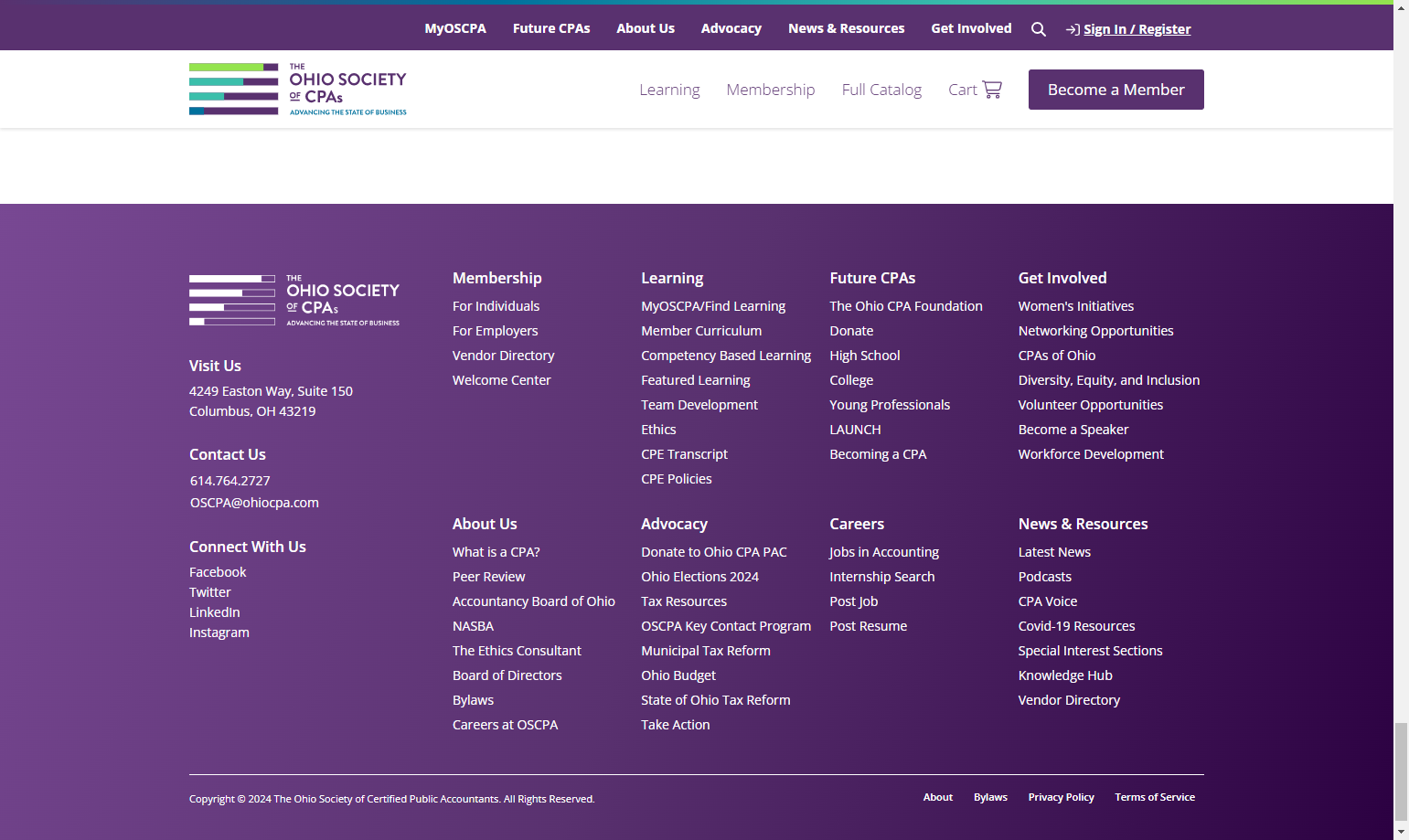1409x840 pixels.
Task: Call the 614.764.2727 phone link
Action: click(230, 481)
